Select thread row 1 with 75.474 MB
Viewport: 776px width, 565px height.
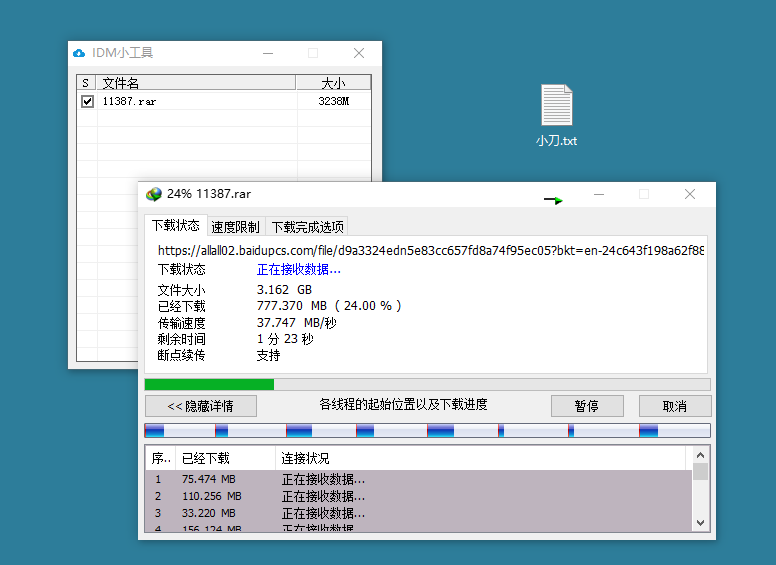pyautogui.click(x=300, y=479)
